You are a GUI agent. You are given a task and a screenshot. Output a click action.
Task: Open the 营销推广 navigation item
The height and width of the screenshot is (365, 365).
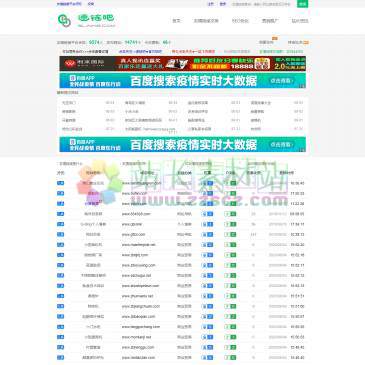point(270,21)
